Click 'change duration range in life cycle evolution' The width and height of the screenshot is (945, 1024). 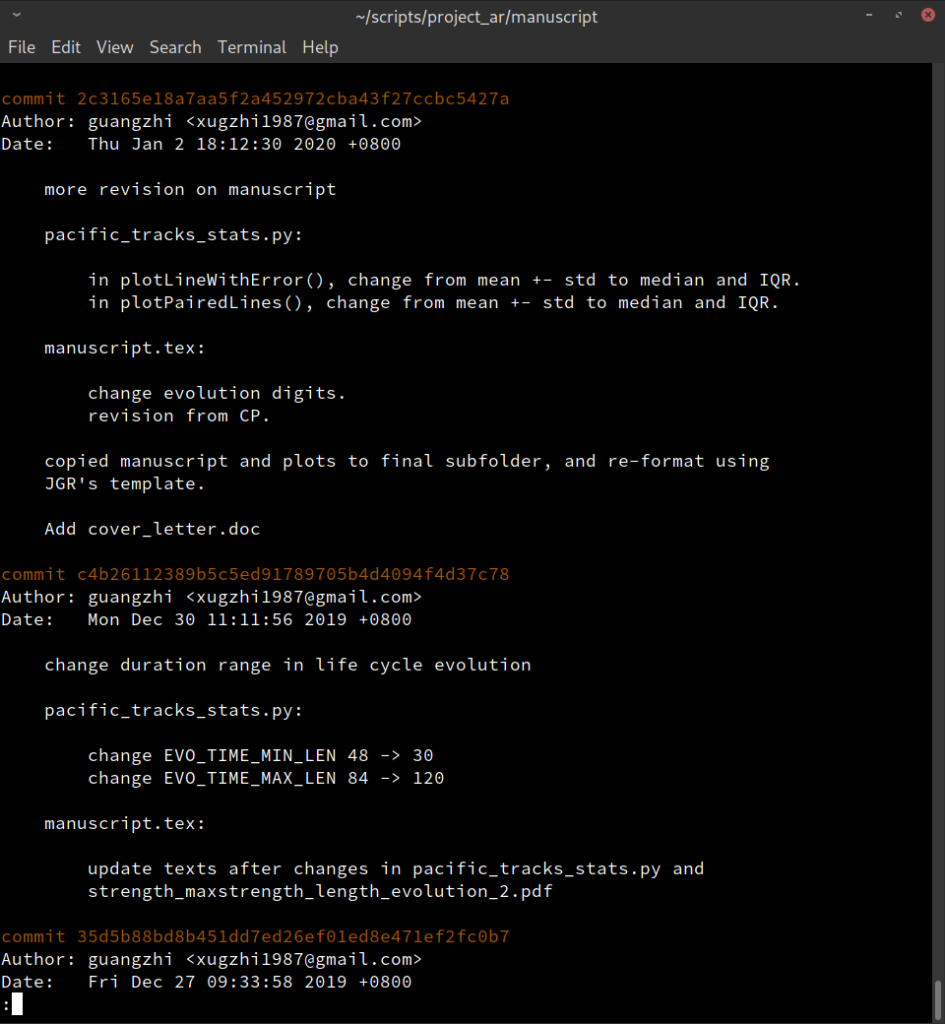(288, 665)
